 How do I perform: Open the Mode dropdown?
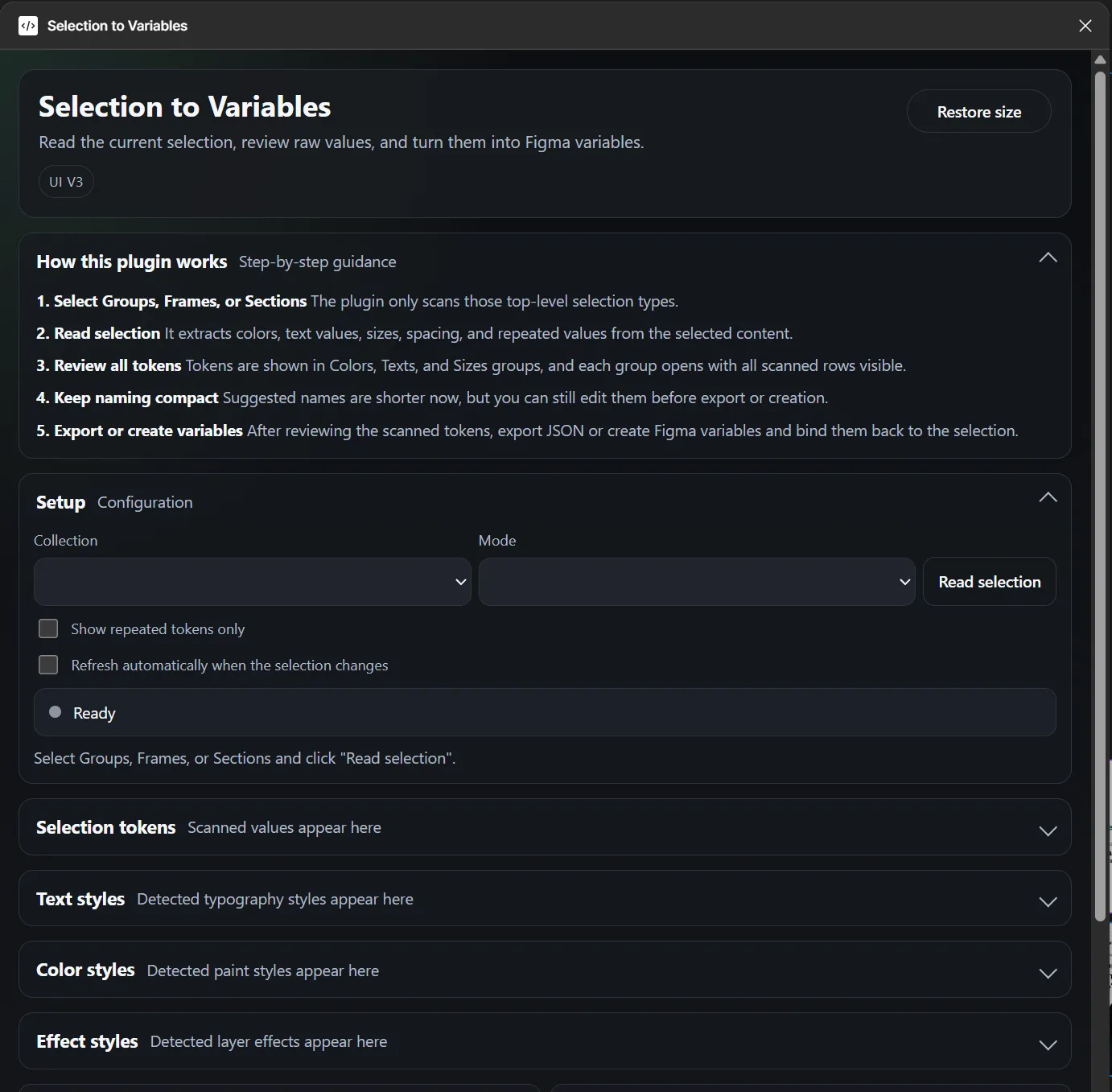(x=696, y=582)
